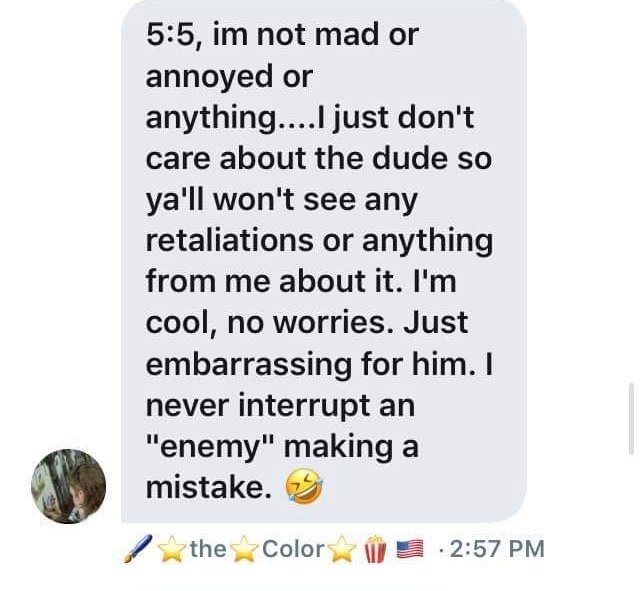Click the word "the" in sender name
The width and height of the screenshot is (640, 591).
208,549
